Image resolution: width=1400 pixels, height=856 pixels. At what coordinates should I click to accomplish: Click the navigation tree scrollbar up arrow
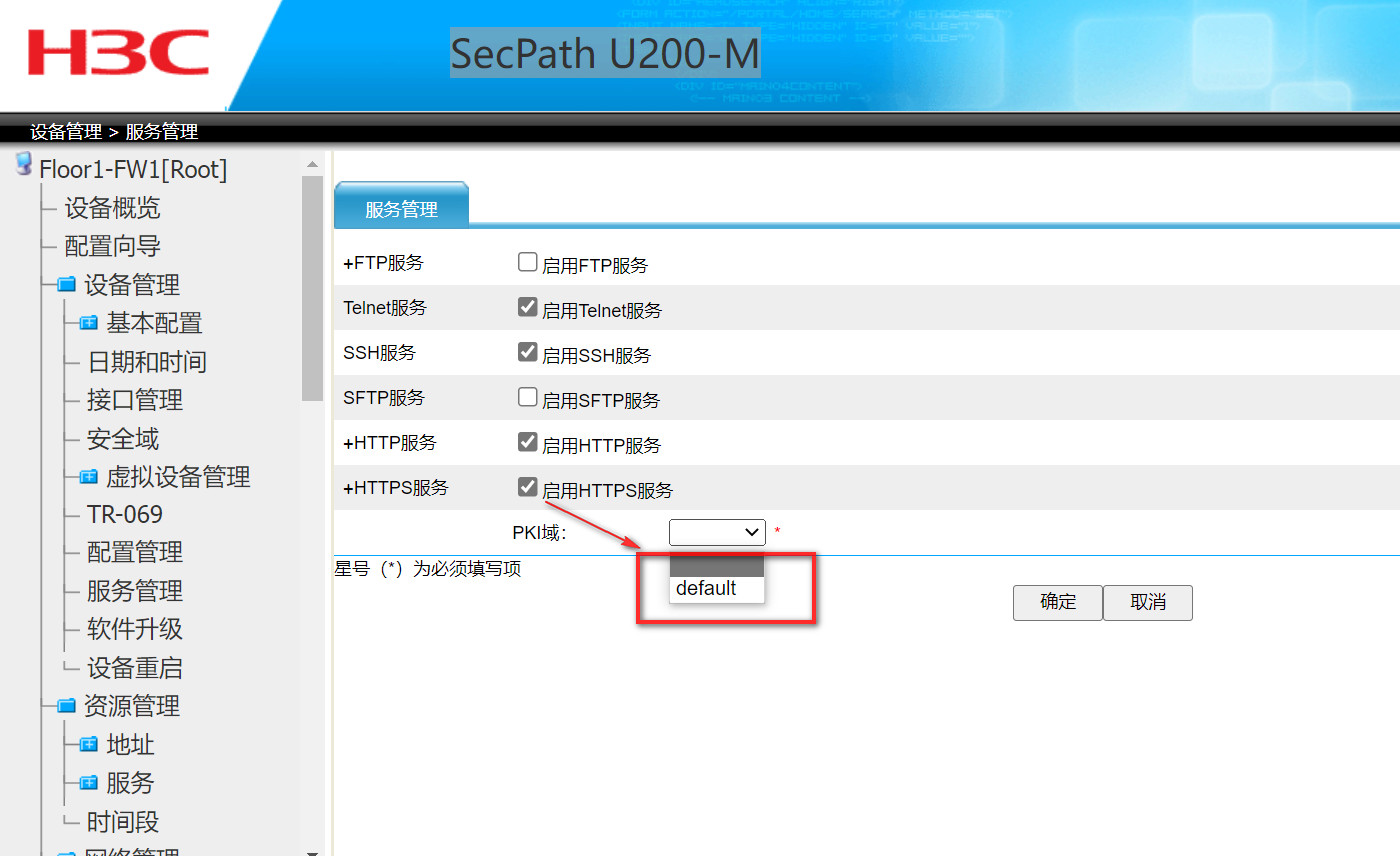(312, 164)
